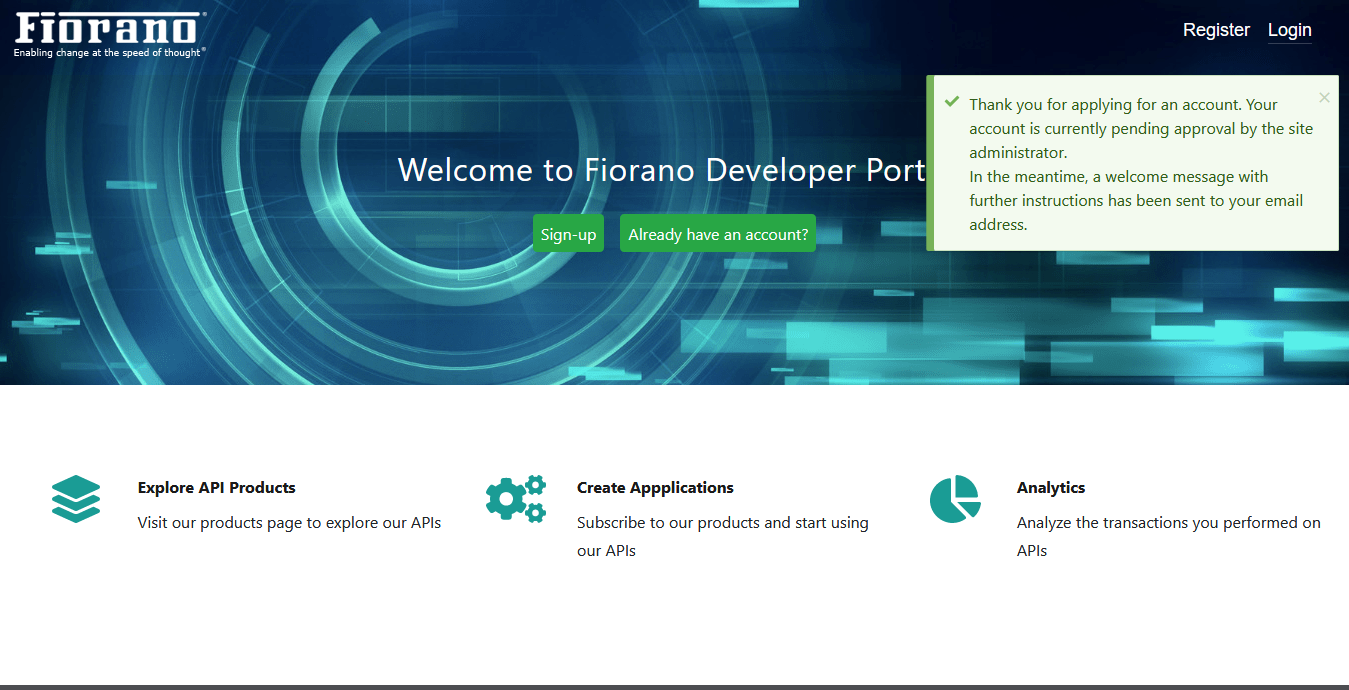Click the gears Create Applications icon
The width and height of the screenshot is (1349, 690).
(x=516, y=499)
